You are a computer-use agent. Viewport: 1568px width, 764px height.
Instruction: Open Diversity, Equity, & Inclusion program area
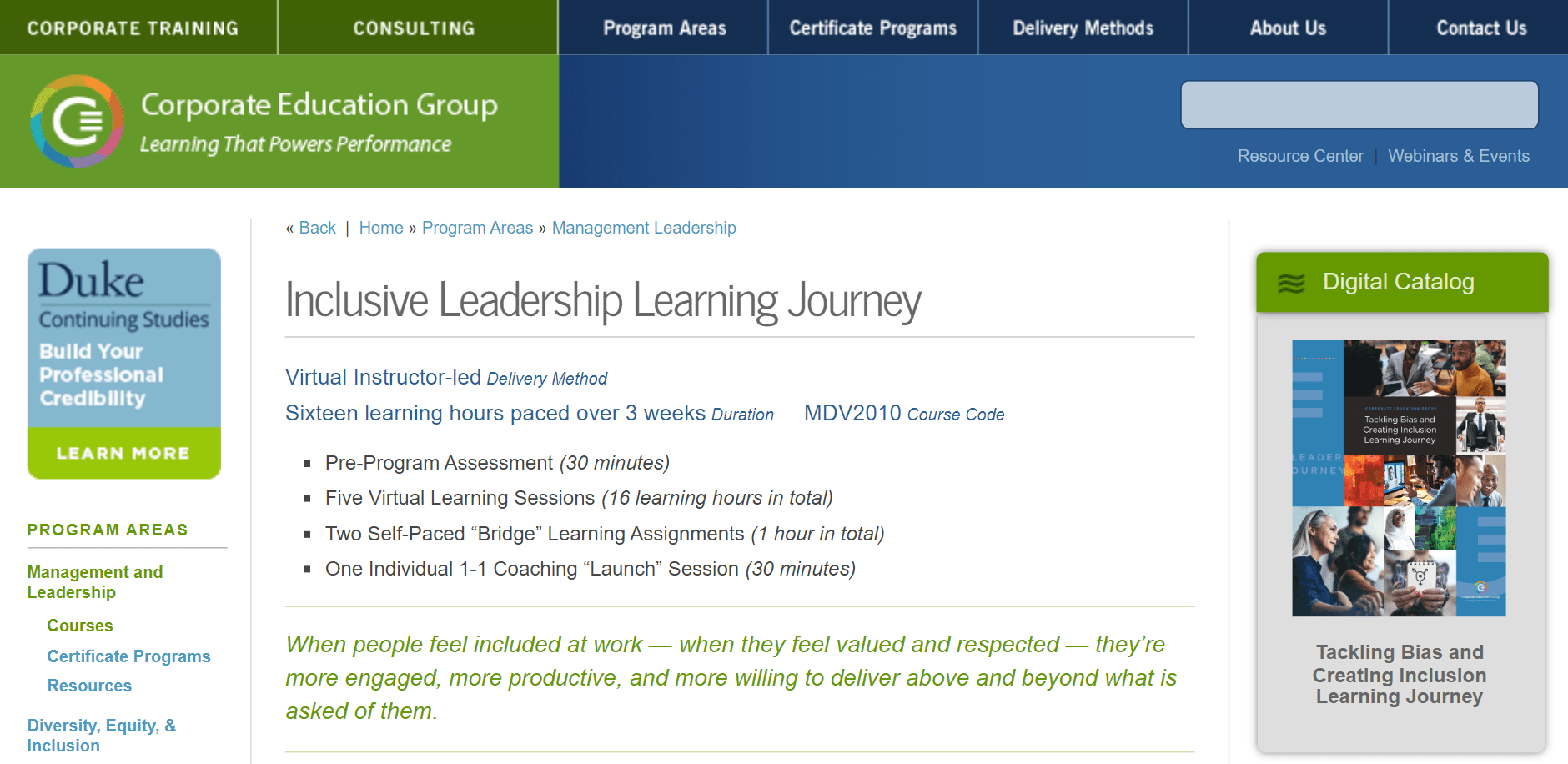click(101, 736)
